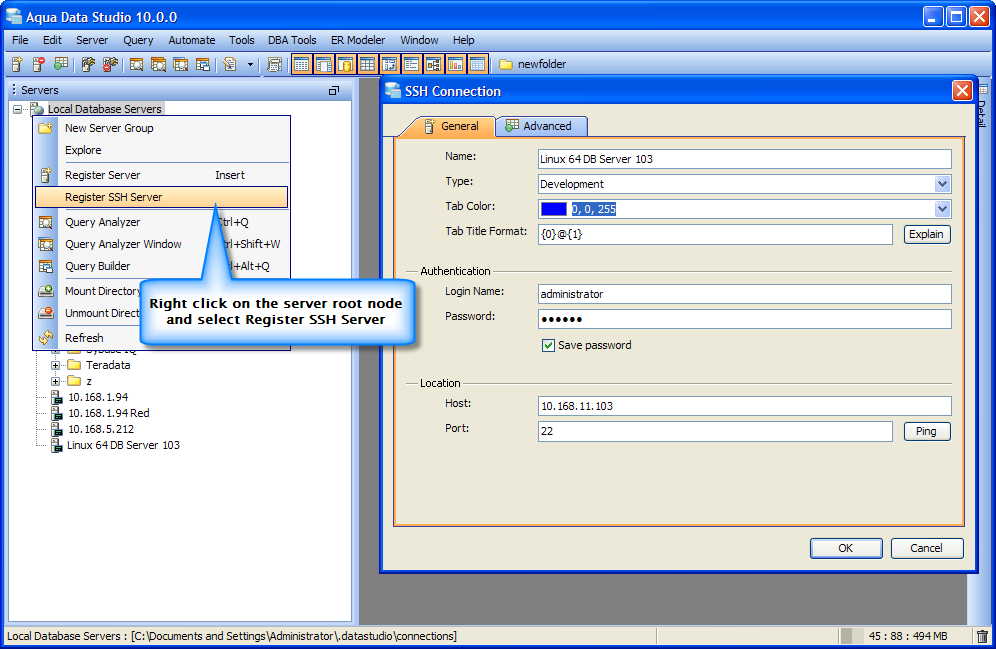The height and width of the screenshot is (649, 996).
Task: Toggle the database cylinder view toolbar button
Action: 346,64
